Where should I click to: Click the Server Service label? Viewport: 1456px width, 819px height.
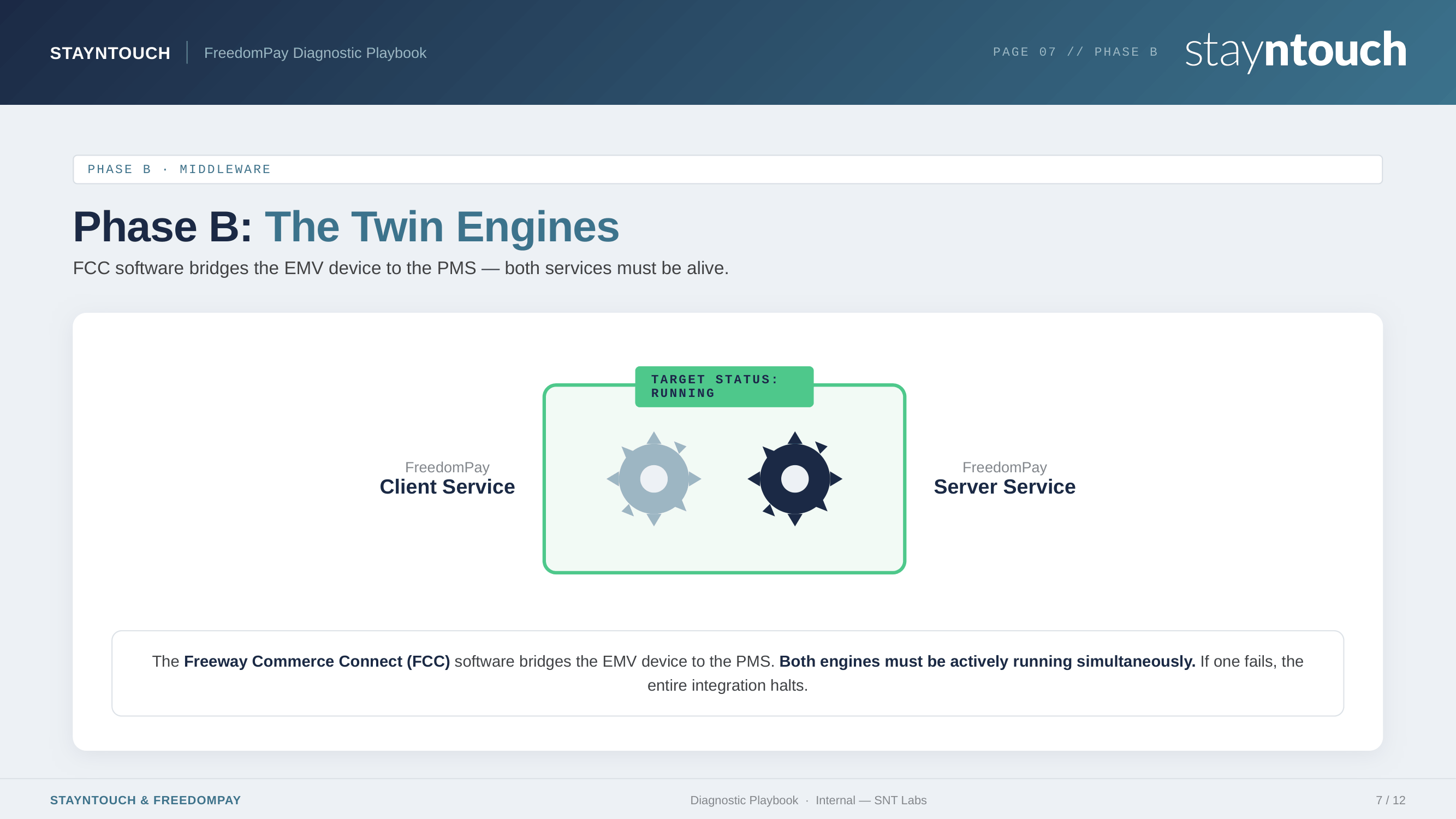click(1004, 486)
